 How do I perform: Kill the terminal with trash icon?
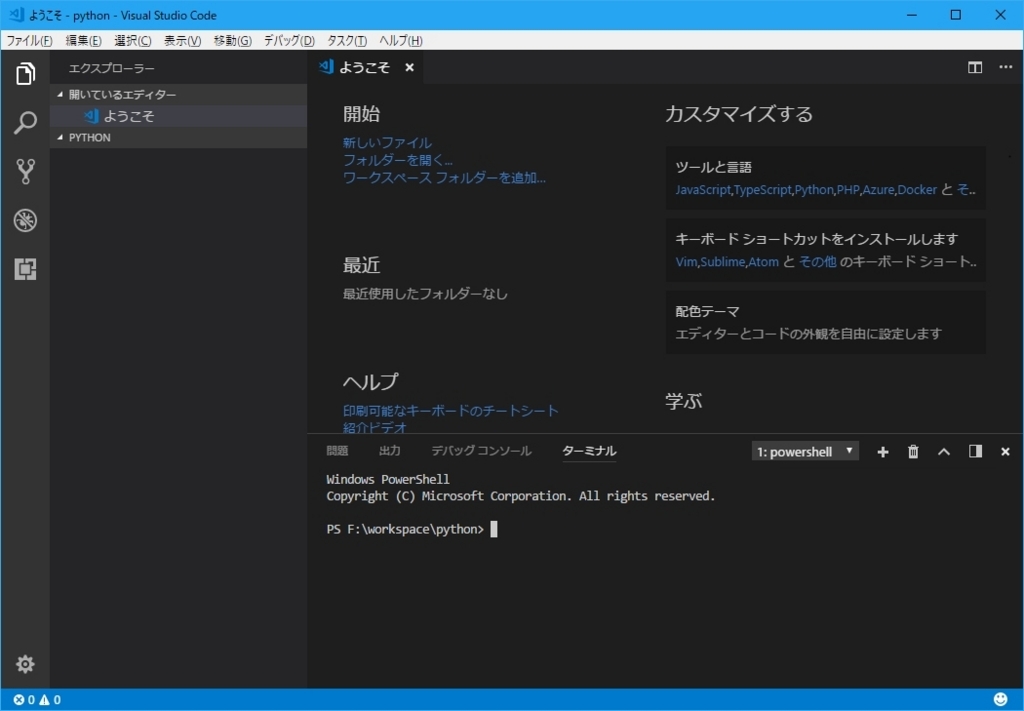tap(913, 452)
